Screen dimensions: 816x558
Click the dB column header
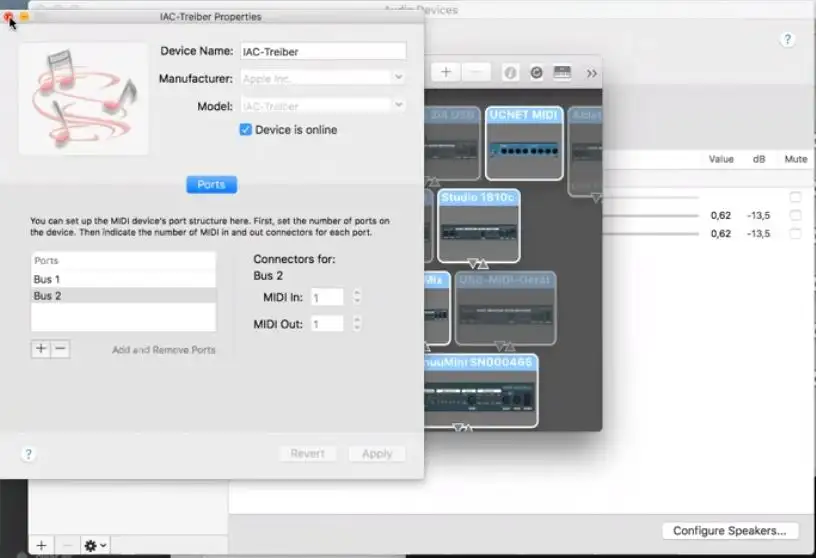(759, 159)
